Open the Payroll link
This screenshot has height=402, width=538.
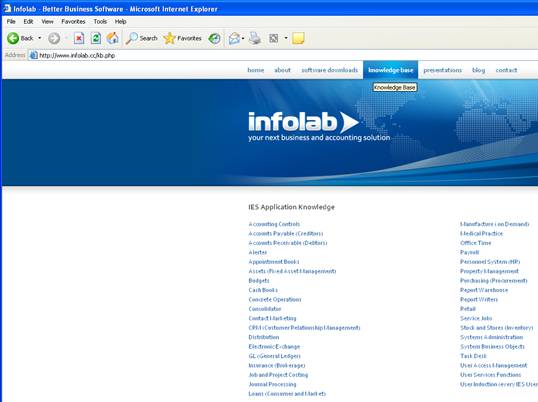pyautogui.click(x=469, y=252)
